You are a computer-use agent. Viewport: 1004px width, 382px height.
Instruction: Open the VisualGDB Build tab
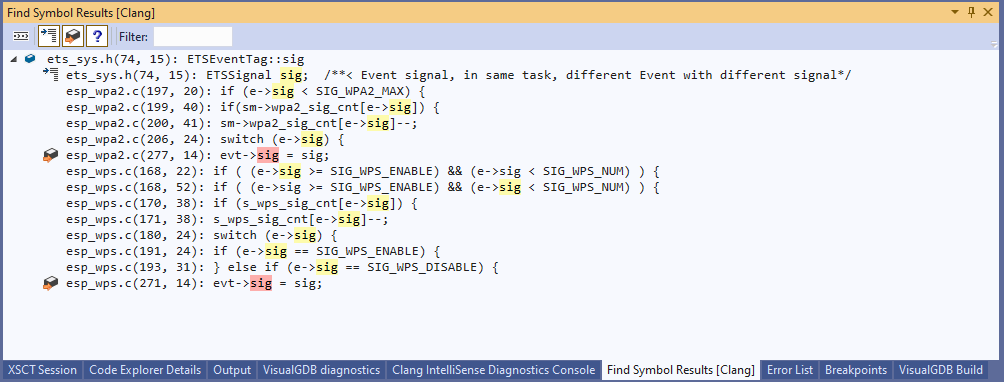click(x=941, y=370)
